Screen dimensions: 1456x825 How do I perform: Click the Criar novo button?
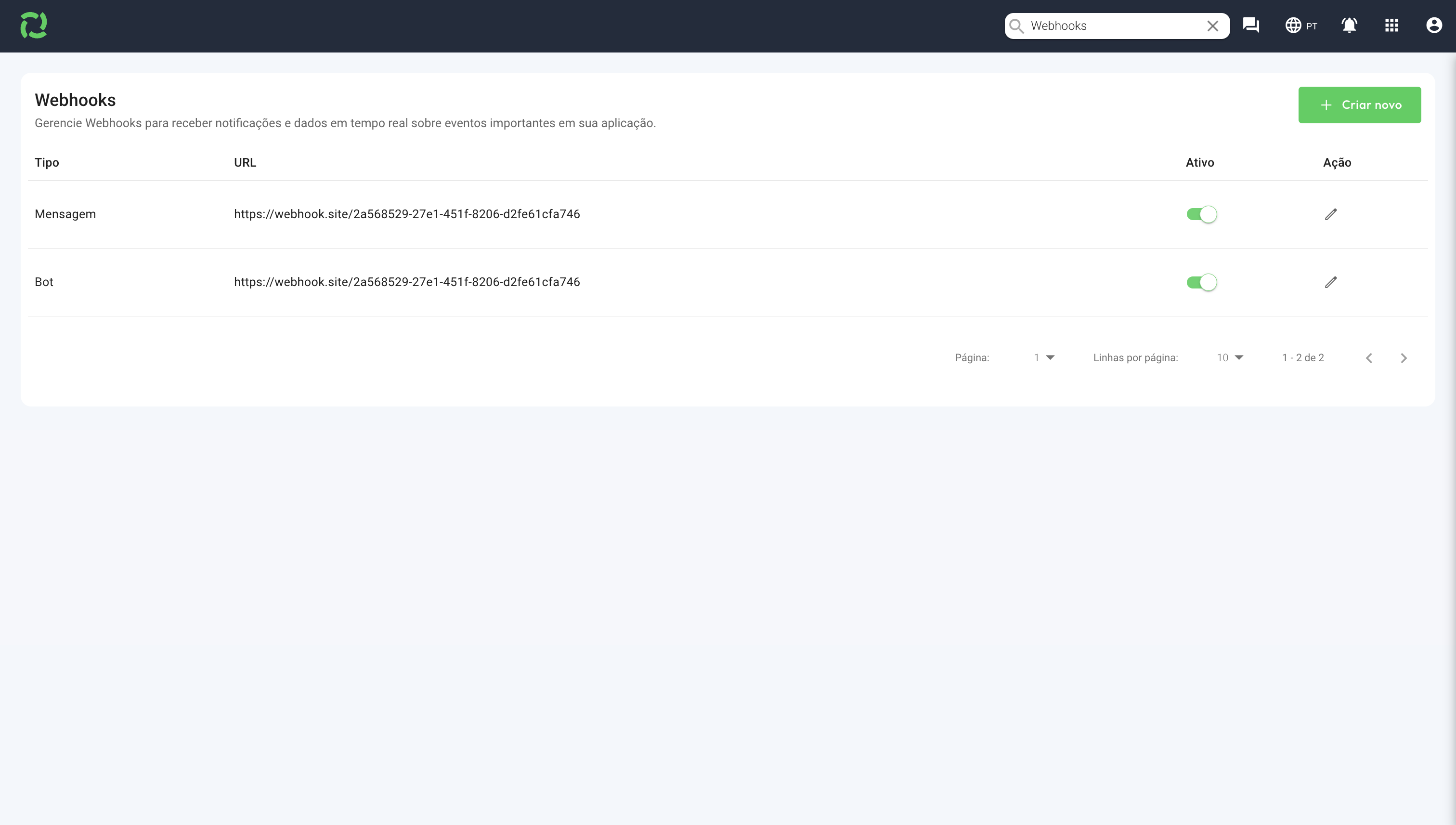1359,105
